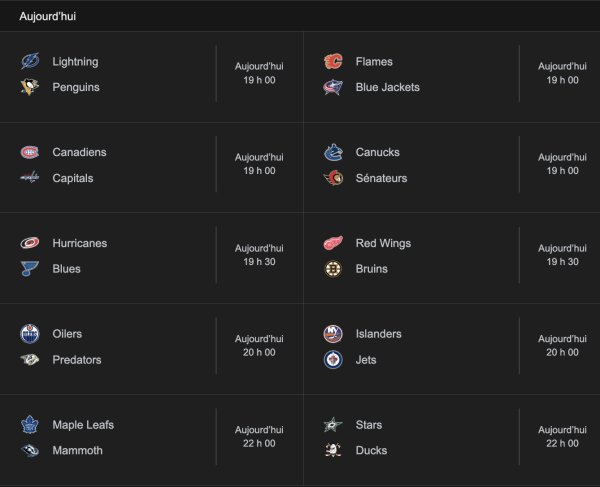Click the Lightning team logo

29,62
